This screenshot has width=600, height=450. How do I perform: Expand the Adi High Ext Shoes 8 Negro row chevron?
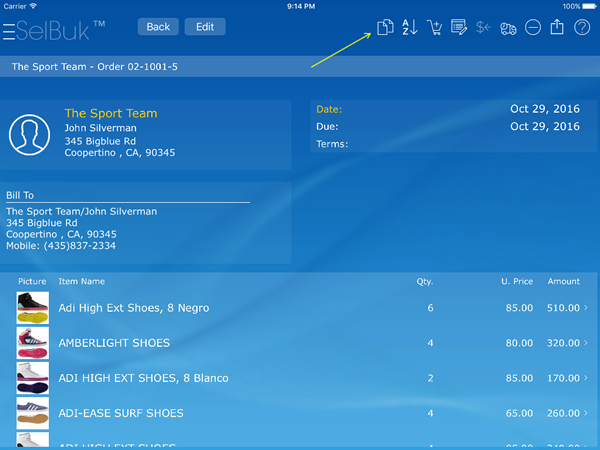[x=586, y=308]
